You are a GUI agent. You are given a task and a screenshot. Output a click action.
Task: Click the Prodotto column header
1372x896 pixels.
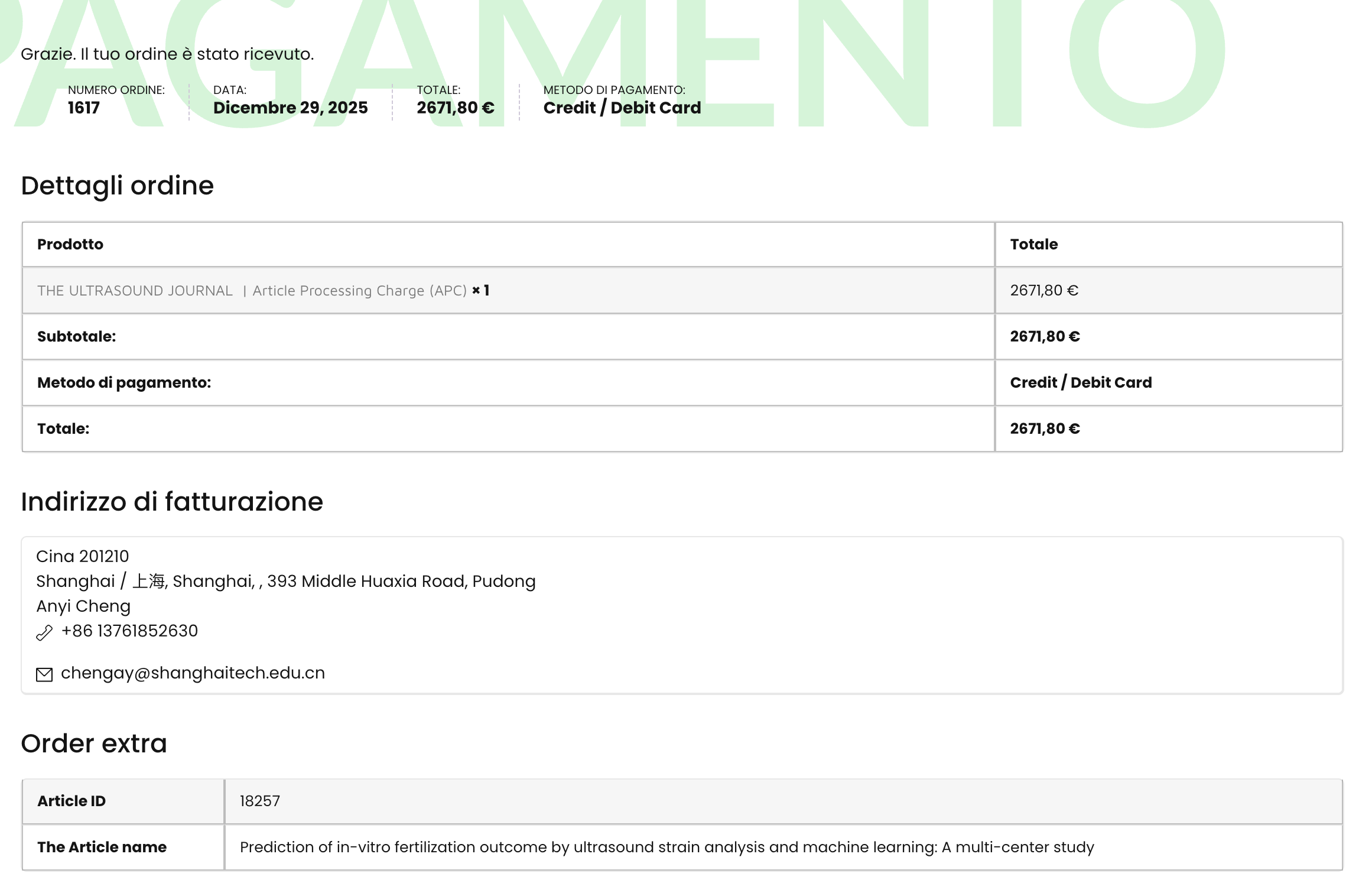(x=70, y=245)
